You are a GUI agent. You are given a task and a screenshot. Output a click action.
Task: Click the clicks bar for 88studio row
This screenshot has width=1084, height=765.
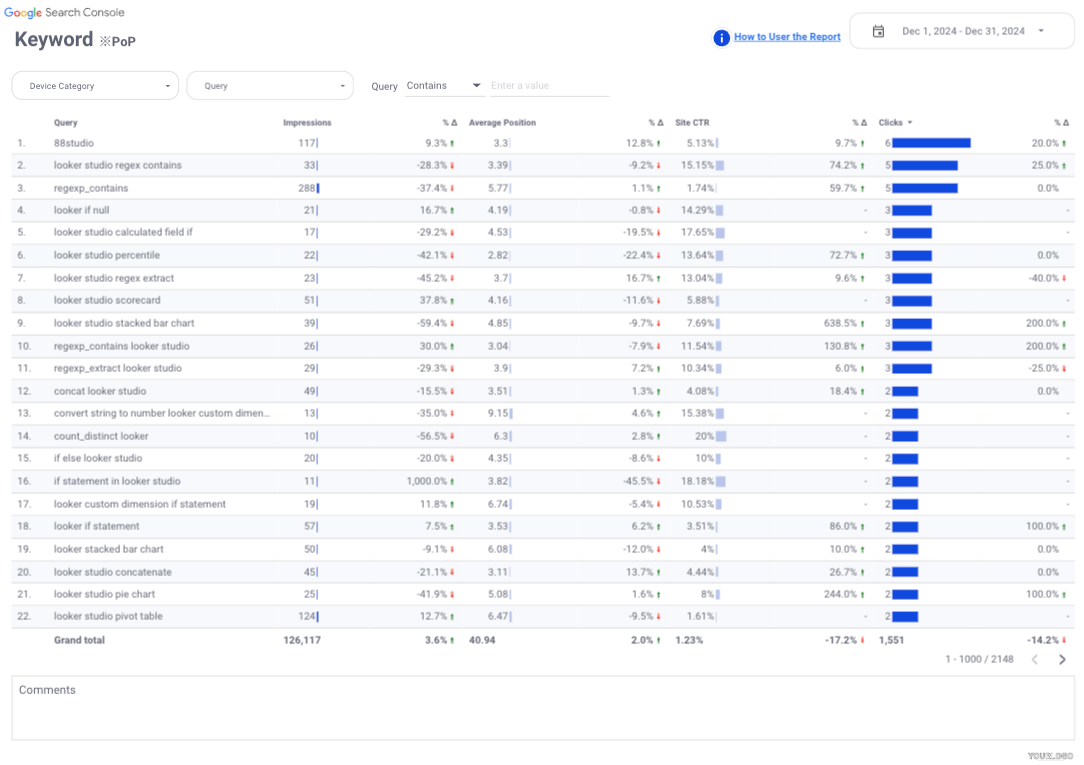931,143
